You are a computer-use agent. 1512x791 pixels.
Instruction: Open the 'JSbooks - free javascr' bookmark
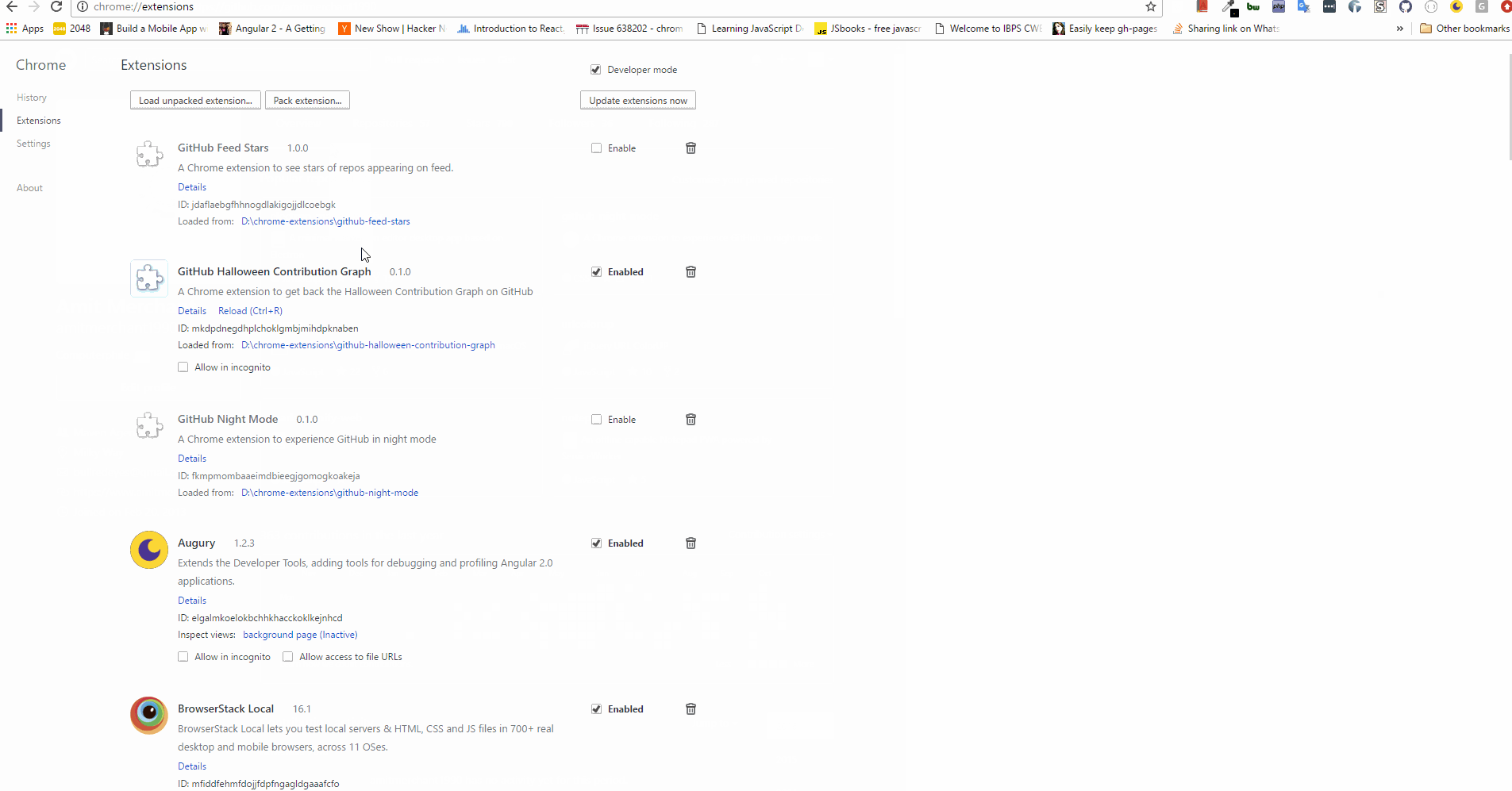[x=868, y=29]
